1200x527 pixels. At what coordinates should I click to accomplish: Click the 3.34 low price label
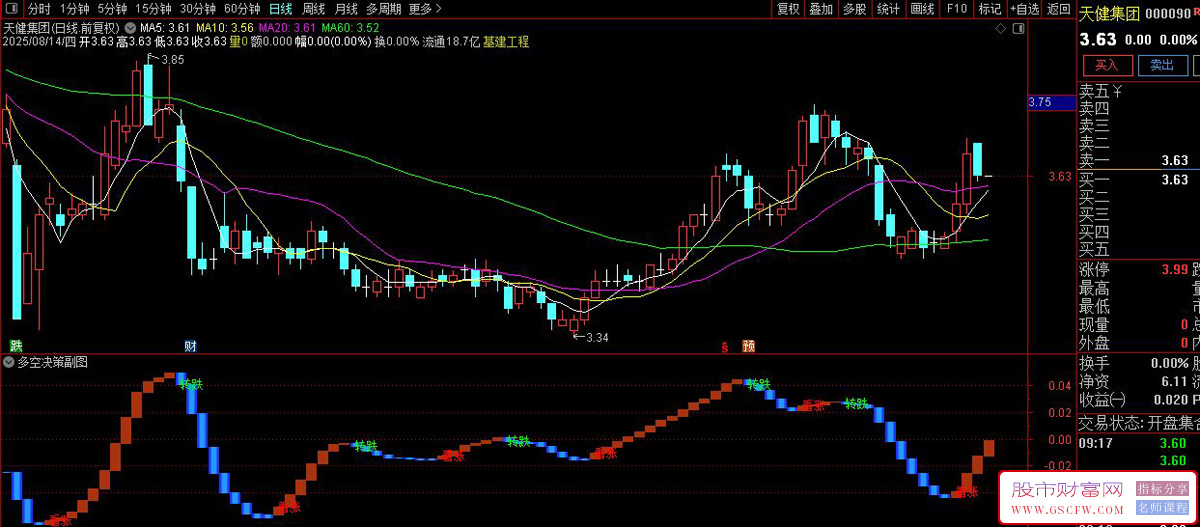point(596,337)
